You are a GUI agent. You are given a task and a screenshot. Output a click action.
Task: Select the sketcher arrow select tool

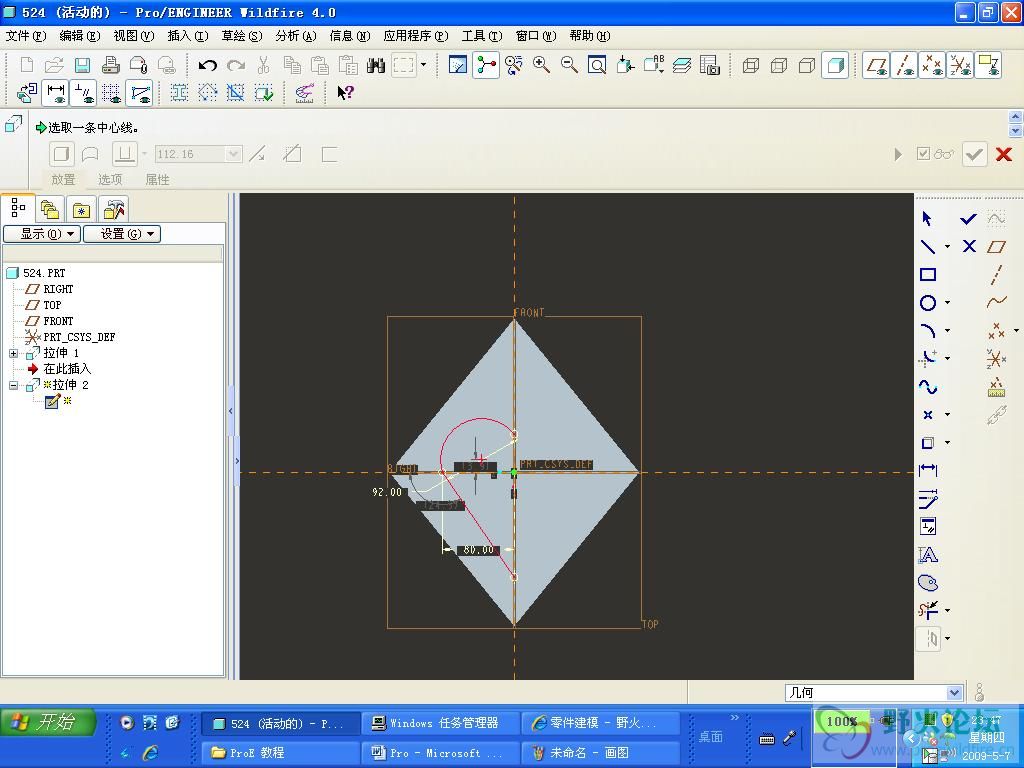point(927,219)
